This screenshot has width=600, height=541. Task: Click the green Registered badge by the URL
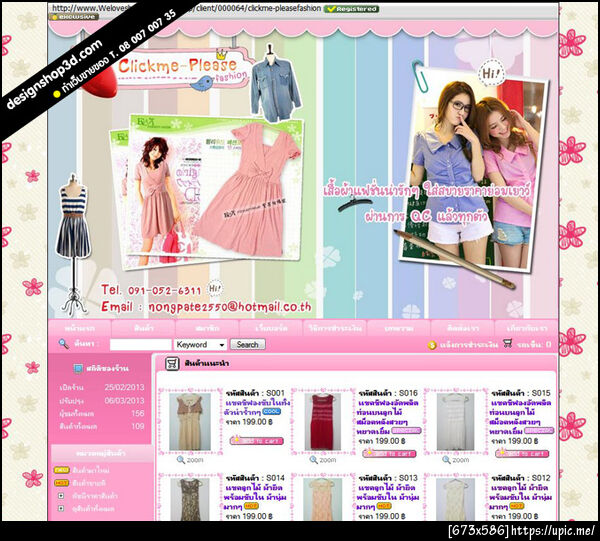tap(352, 9)
